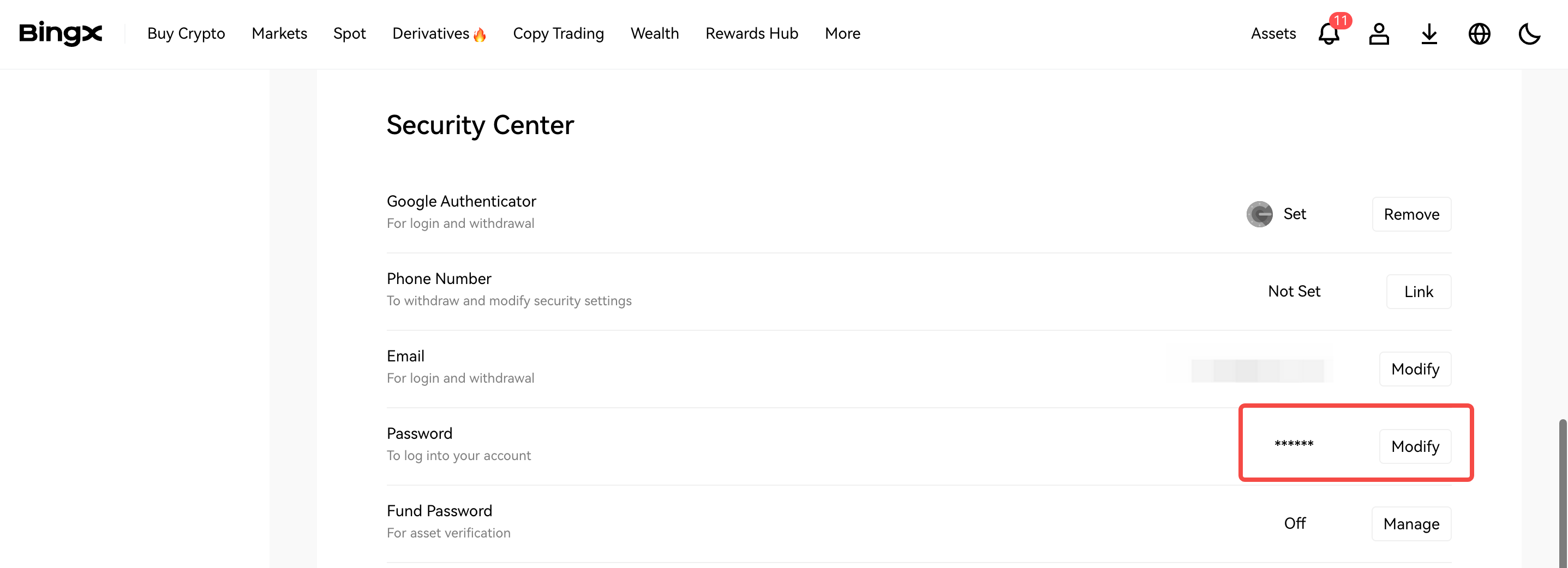Open the Copy Trading menu
The image size is (1568, 568).
click(558, 33)
